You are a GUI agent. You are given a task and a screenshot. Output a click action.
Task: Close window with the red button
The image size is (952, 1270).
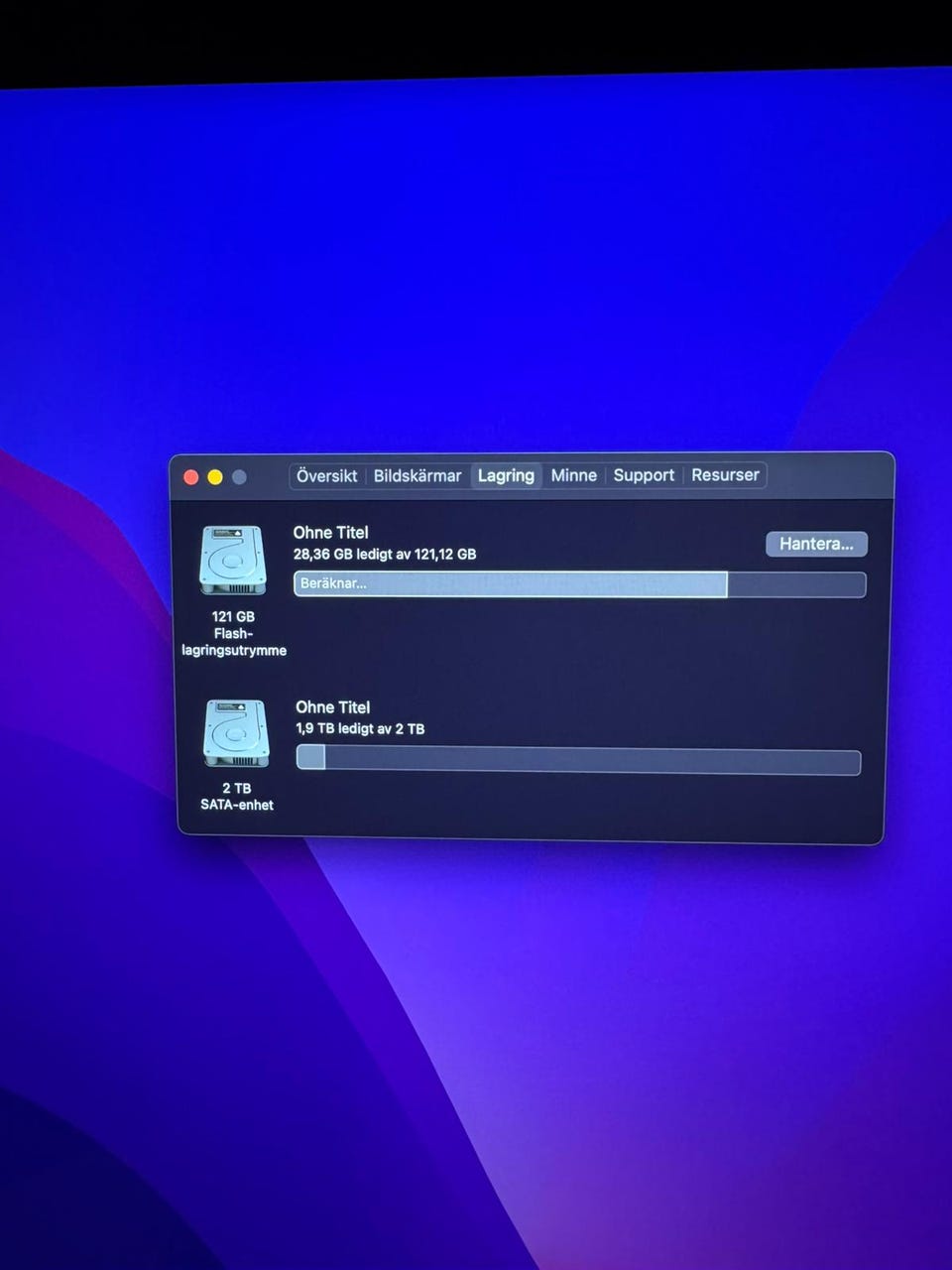pos(191,477)
